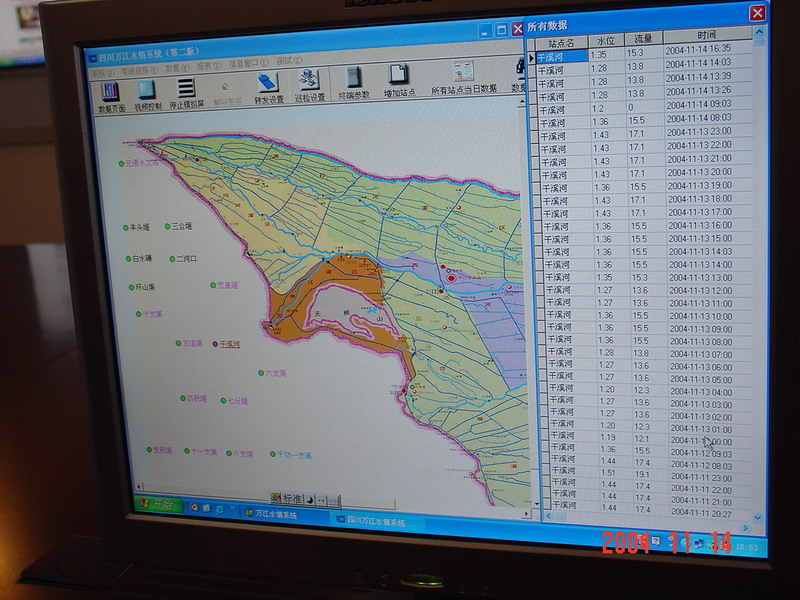Select the green marker beside 六支渠
This screenshot has width=800, height=600.
(x=261, y=373)
